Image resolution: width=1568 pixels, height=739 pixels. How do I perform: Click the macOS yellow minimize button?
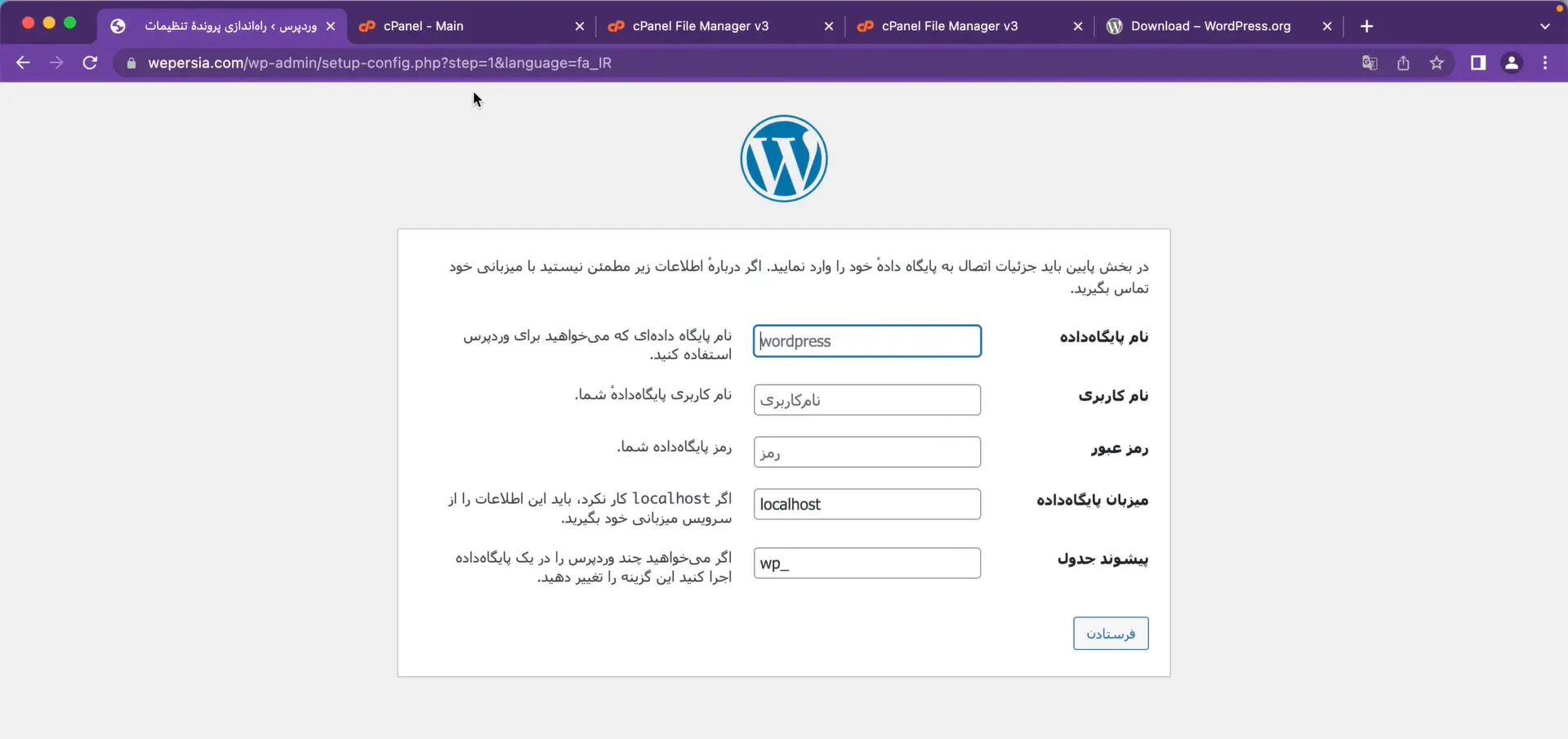click(49, 23)
